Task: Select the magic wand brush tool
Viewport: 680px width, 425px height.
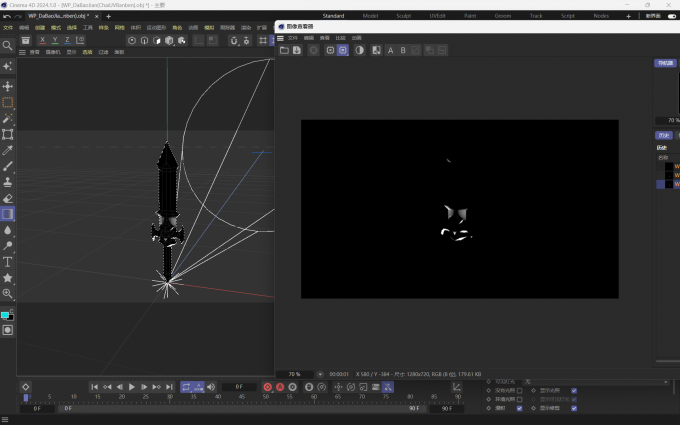Action: [7, 118]
